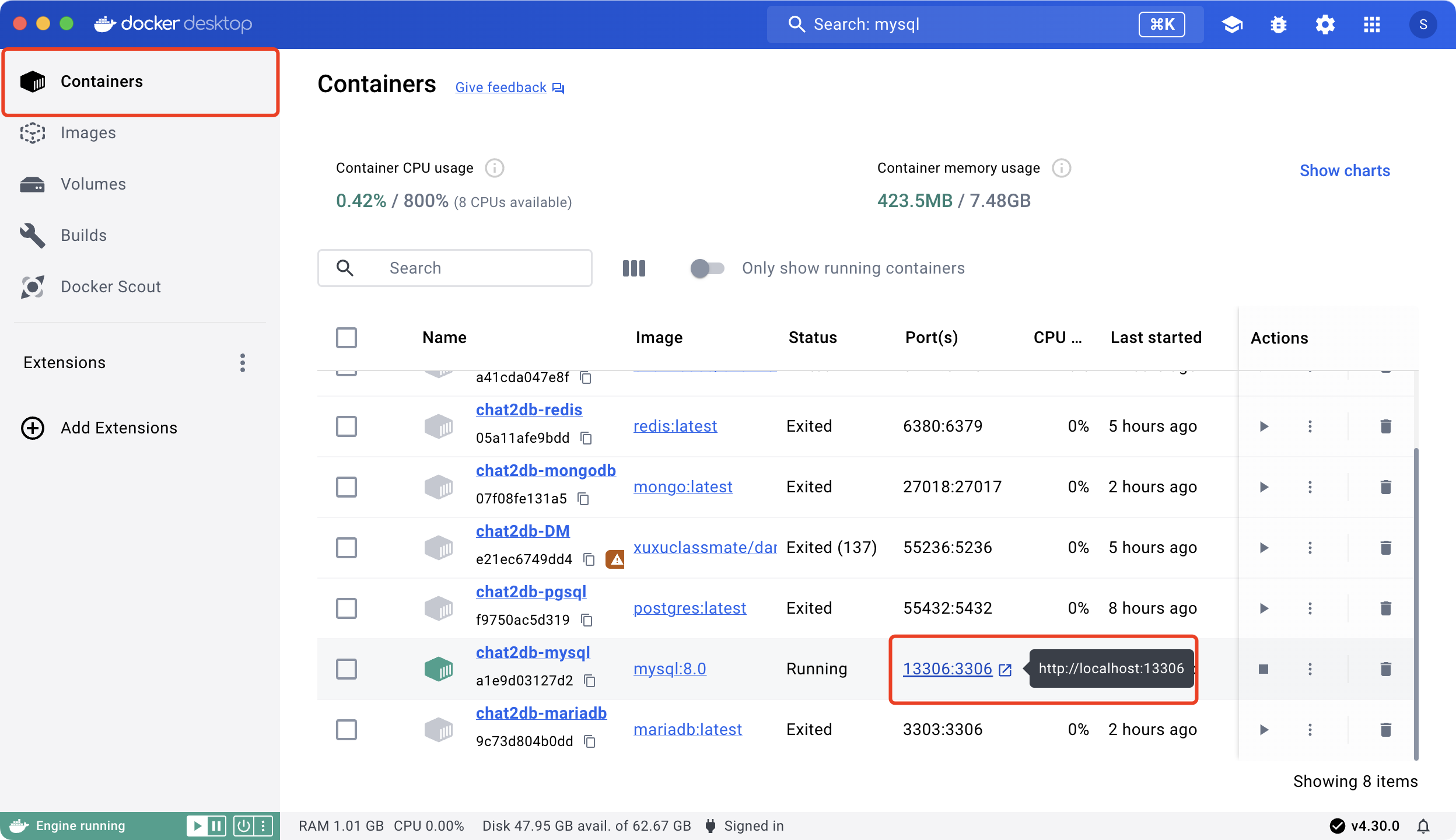1456x840 pixels.
Task: Stop the running chat2db-mysql container
Action: tap(1263, 669)
